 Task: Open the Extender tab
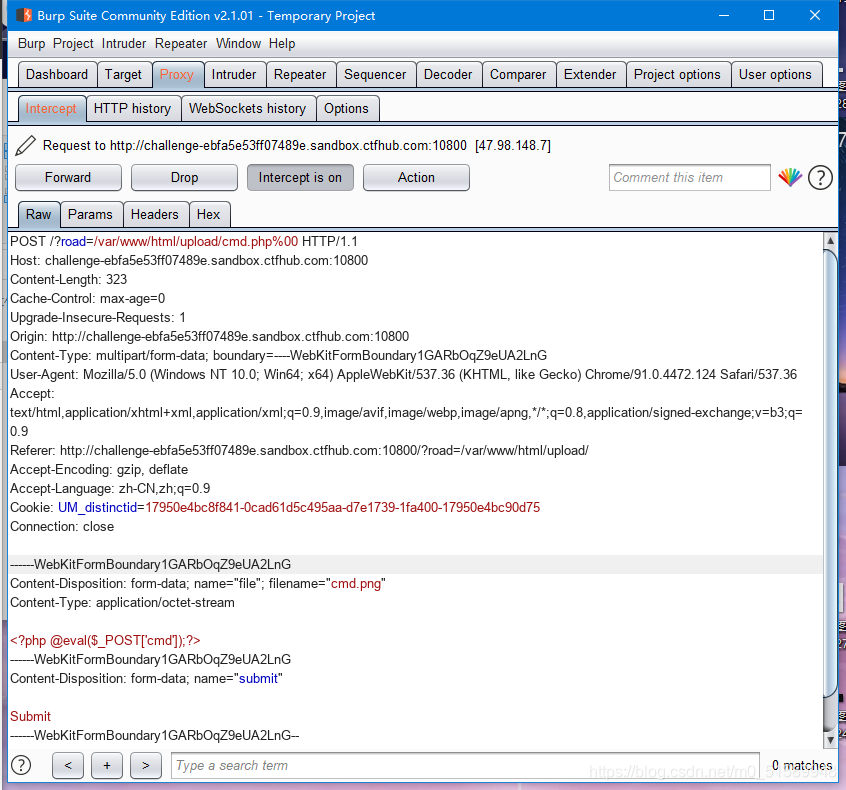(x=590, y=74)
